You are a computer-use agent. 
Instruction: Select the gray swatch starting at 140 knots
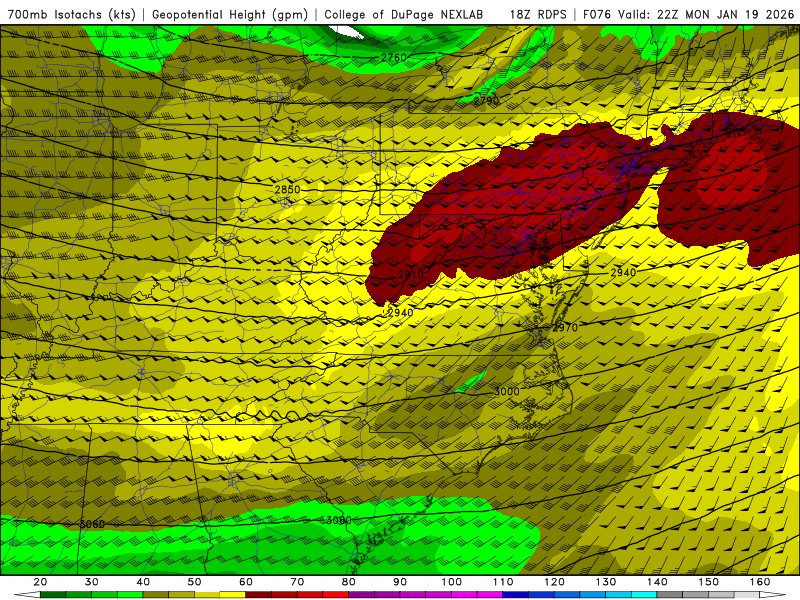(x=669, y=594)
